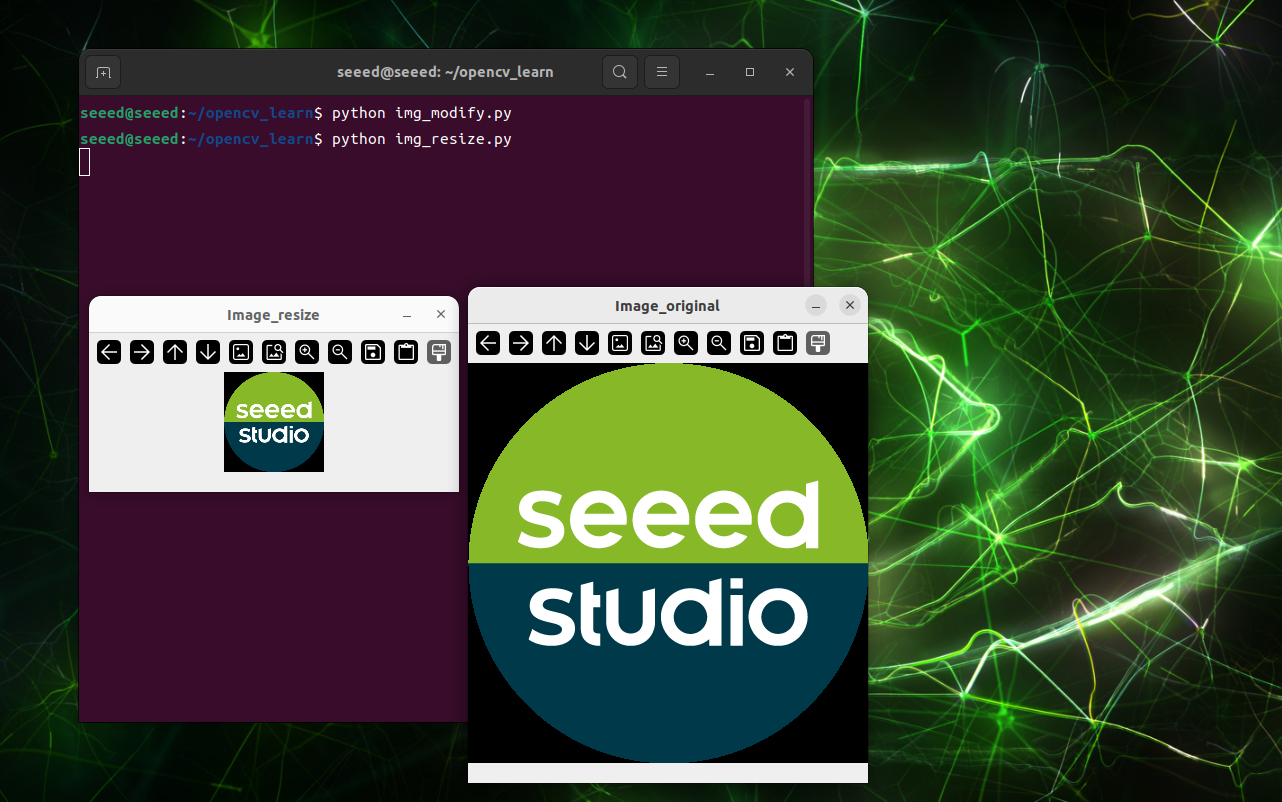The width and height of the screenshot is (1282, 802).
Task: Click the maximum zoom icon in Image_resize
Action: [x=274, y=352]
